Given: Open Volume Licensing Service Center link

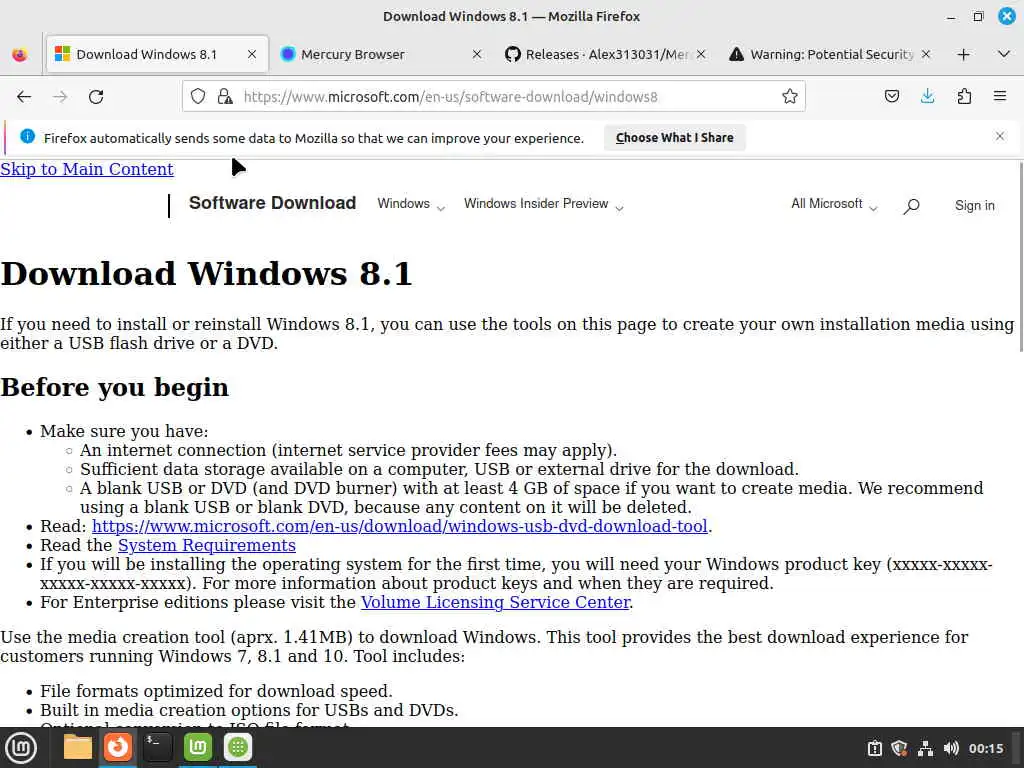Looking at the screenshot, I should click(496, 602).
